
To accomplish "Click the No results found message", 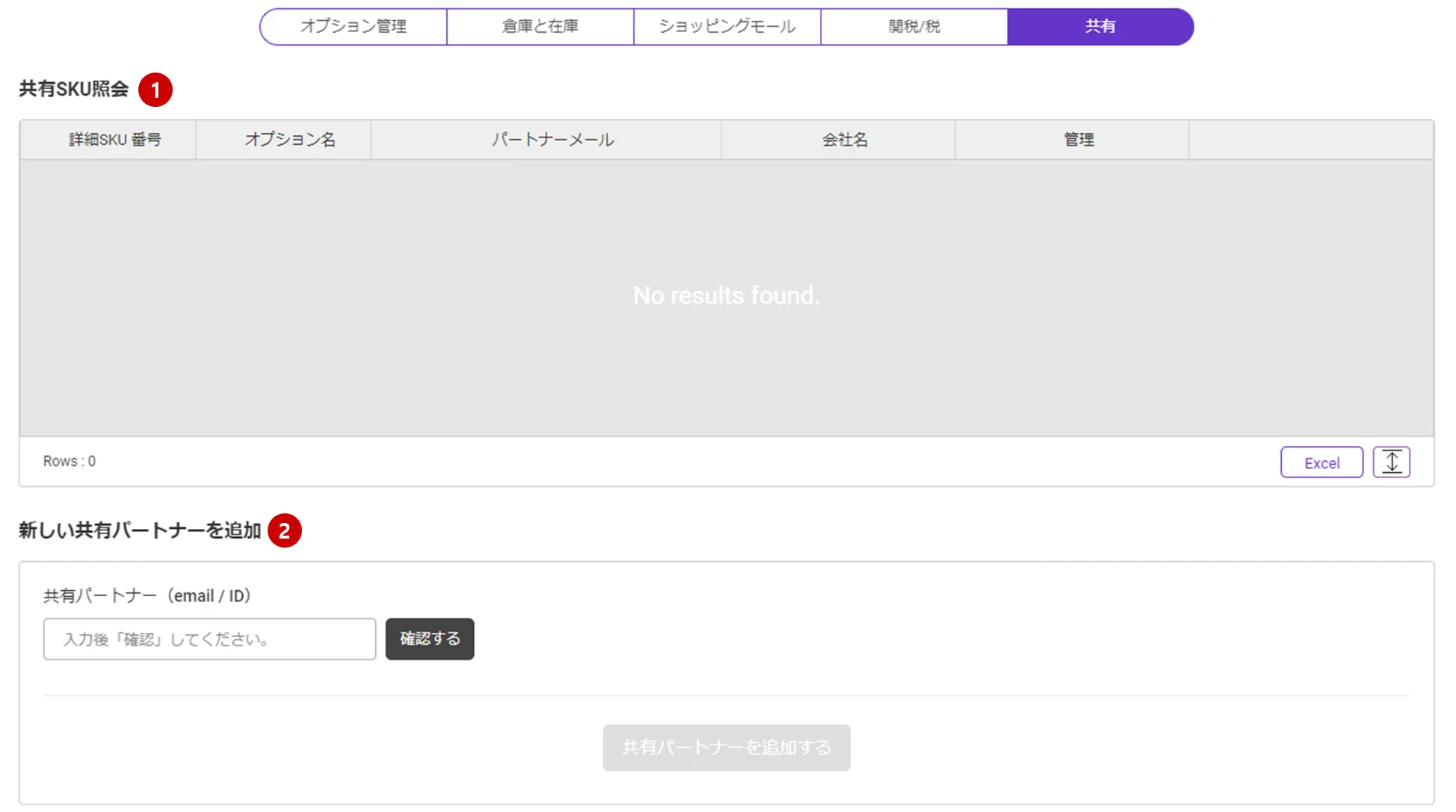I will pos(726,296).
